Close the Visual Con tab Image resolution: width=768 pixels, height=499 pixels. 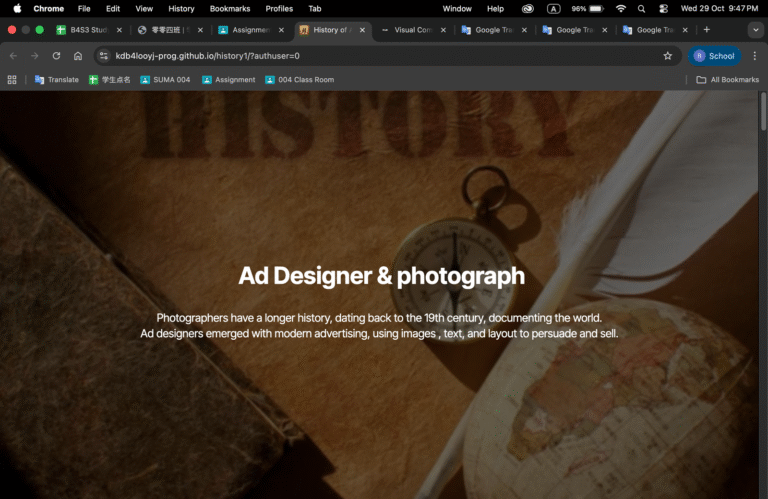[x=443, y=30]
